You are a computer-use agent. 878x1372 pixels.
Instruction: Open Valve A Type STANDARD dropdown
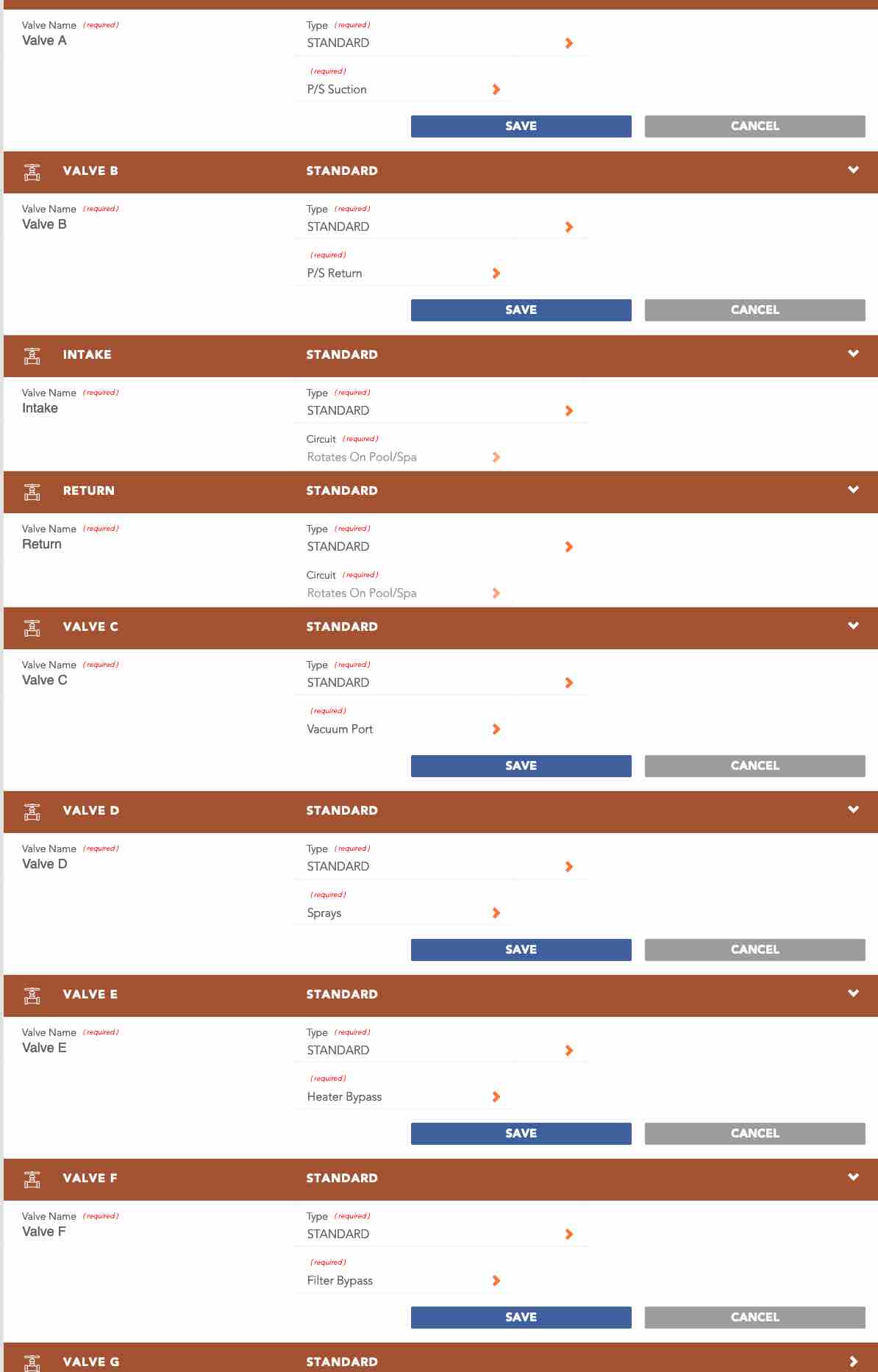click(440, 43)
